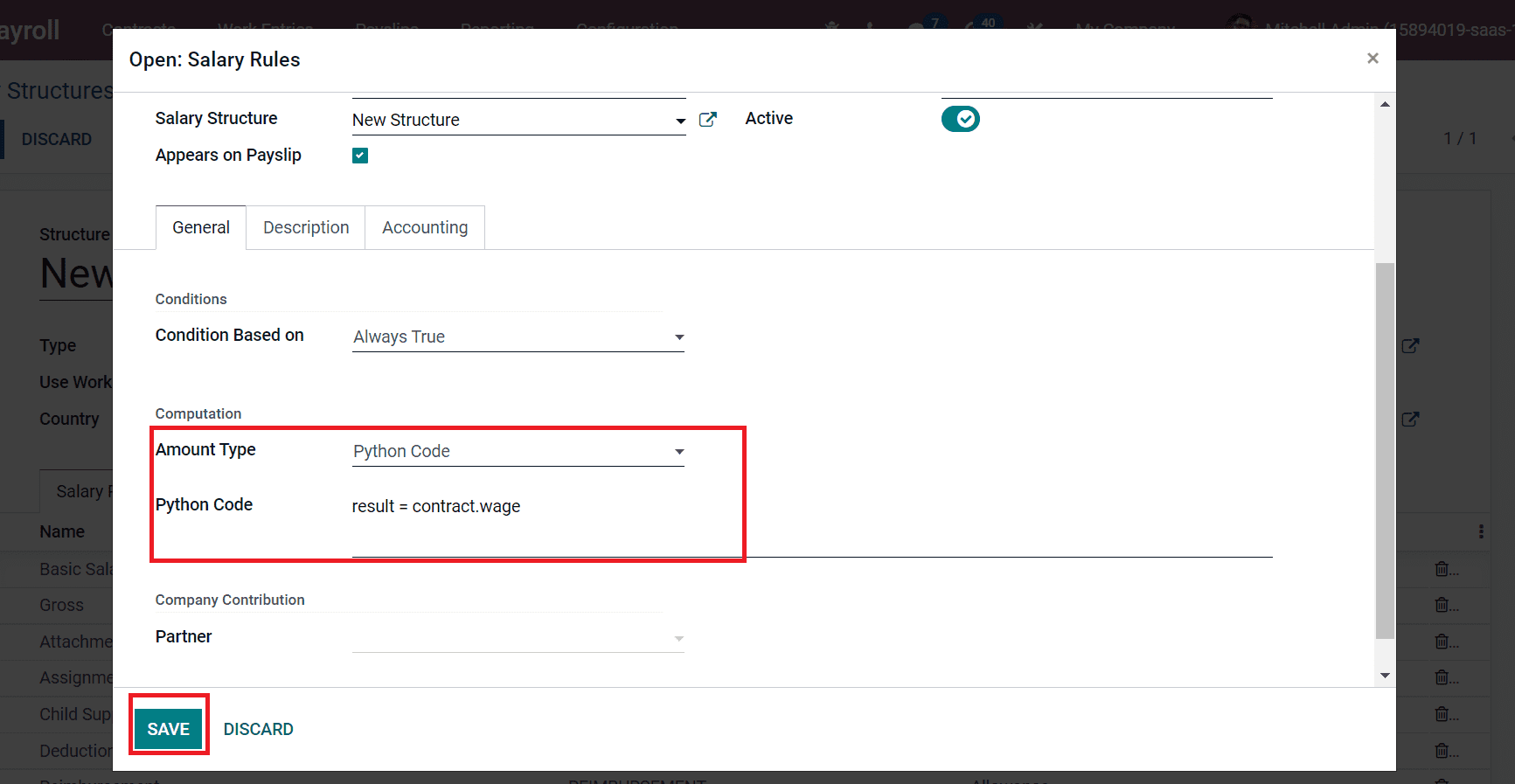1515x784 pixels.
Task: Open the Salary Structure external link icon
Action: tap(708, 120)
